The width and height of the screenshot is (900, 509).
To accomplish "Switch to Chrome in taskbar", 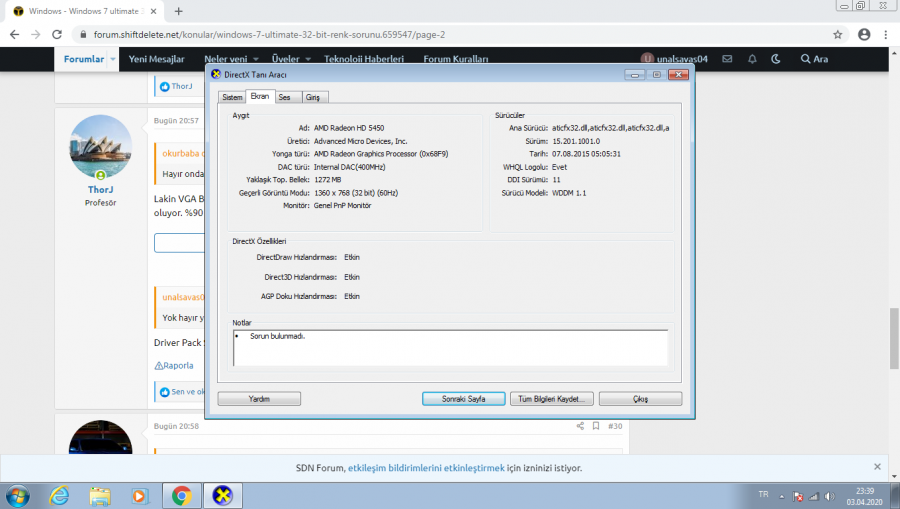I will click(x=182, y=495).
